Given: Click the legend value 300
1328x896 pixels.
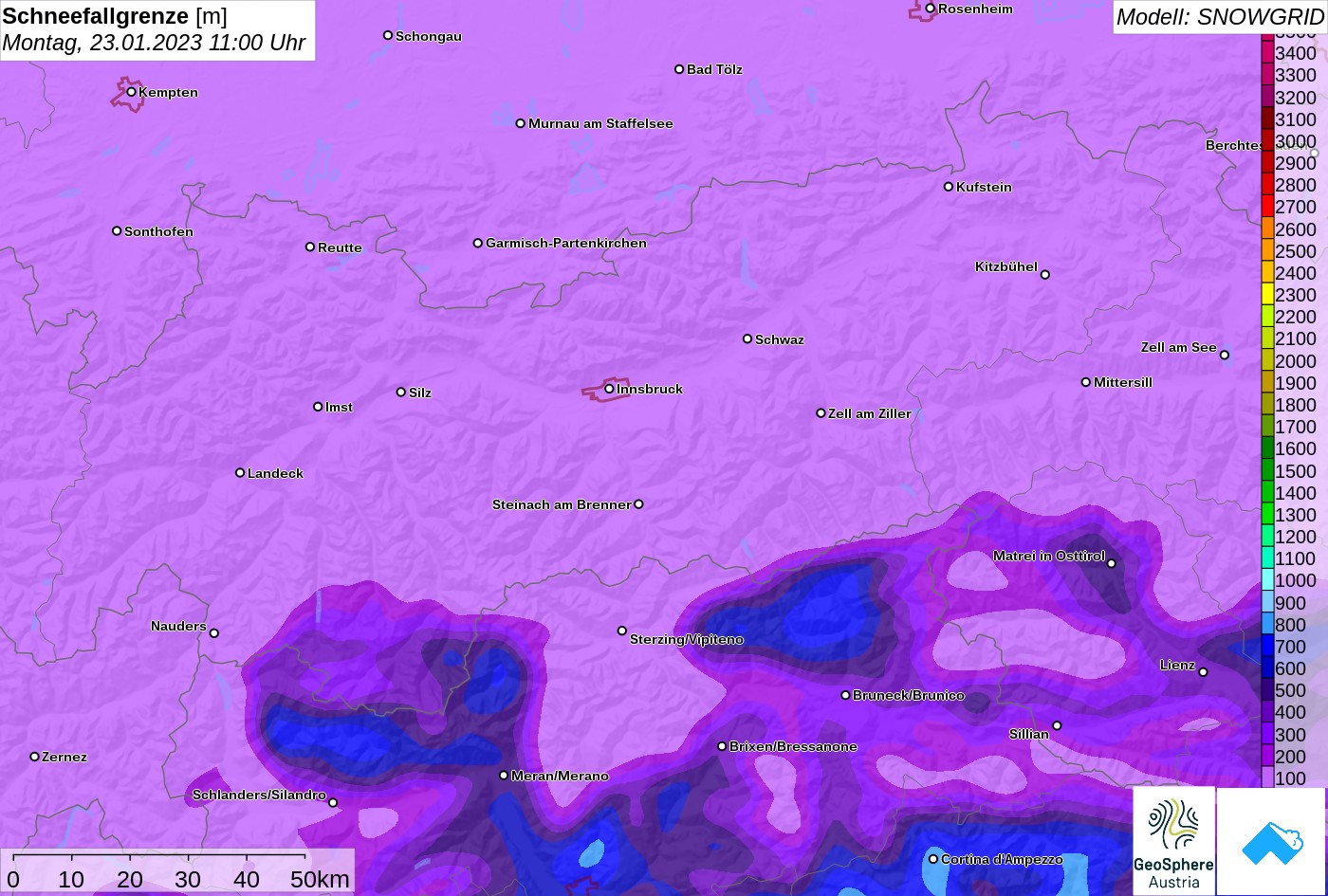Looking at the screenshot, I should click(x=1290, y=735).
